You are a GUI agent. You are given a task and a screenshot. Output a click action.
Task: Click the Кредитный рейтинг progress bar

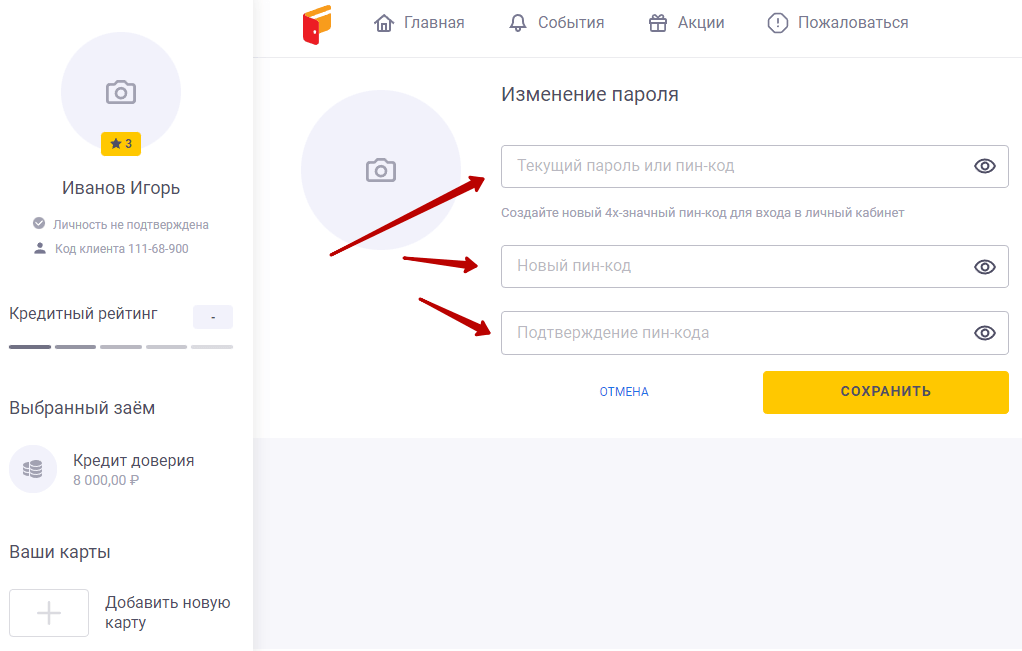[121, 347]
